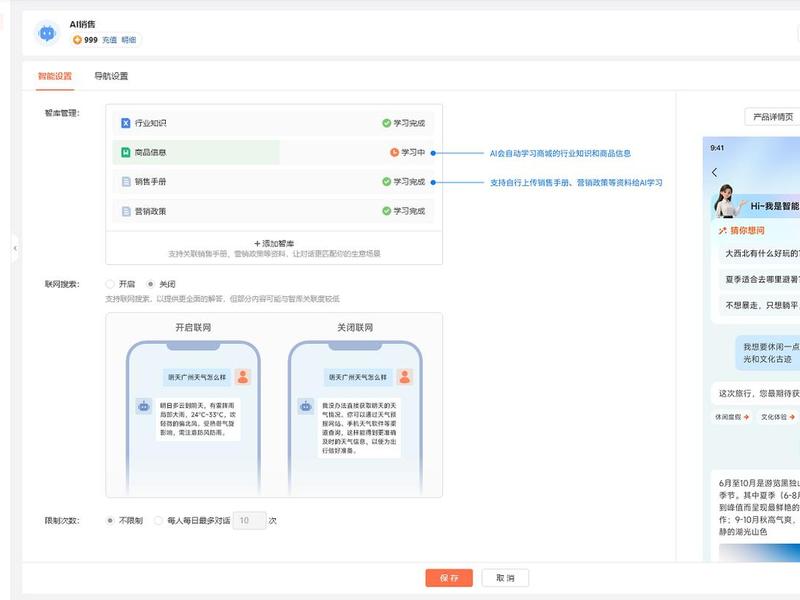
Task: Tap the 休闲度假 suggestion chip
Action: [x=732, y=417]
